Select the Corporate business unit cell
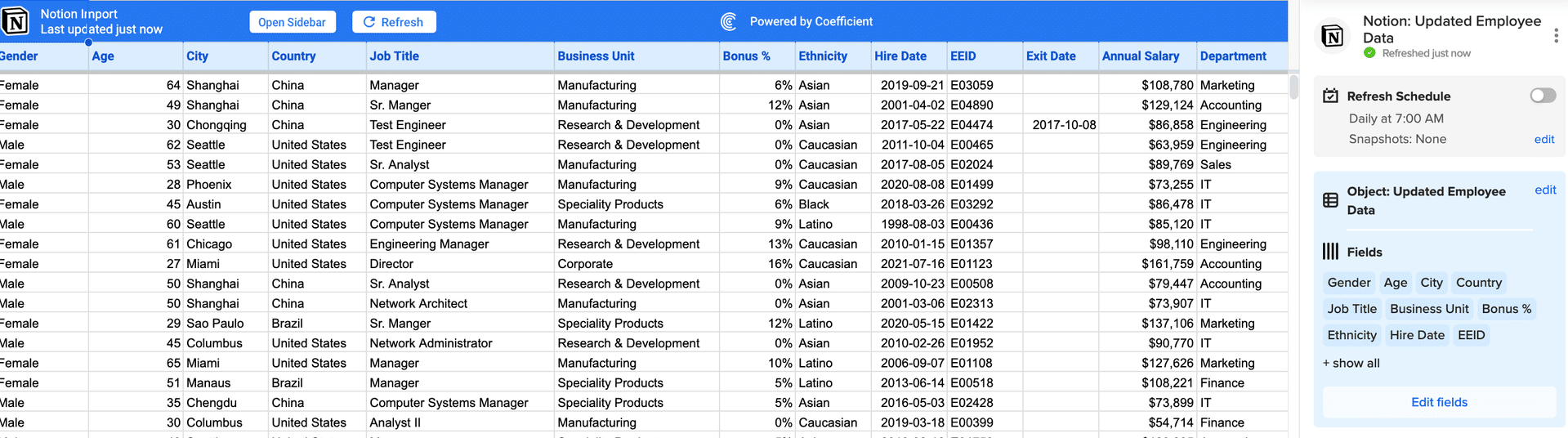Screen dimensions: 1568x438 point(637,264)
